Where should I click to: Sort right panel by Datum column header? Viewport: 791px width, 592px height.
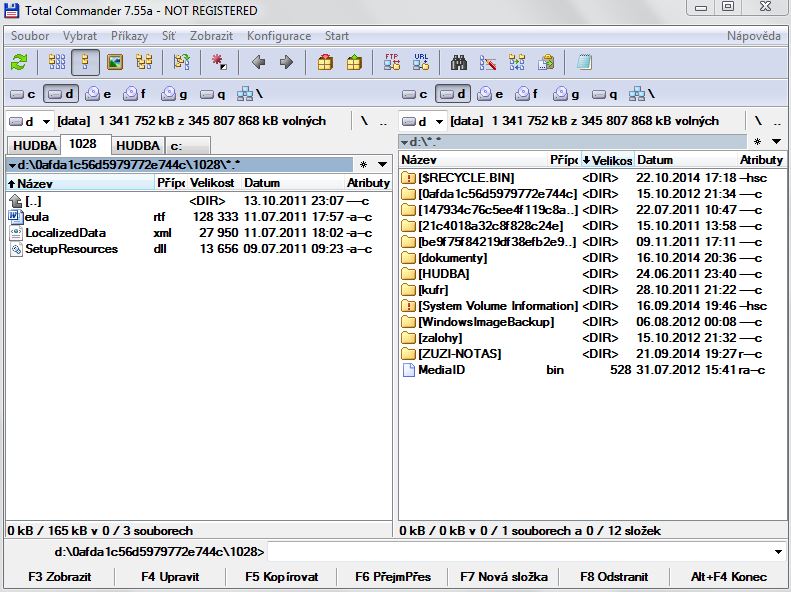point(686,160)
